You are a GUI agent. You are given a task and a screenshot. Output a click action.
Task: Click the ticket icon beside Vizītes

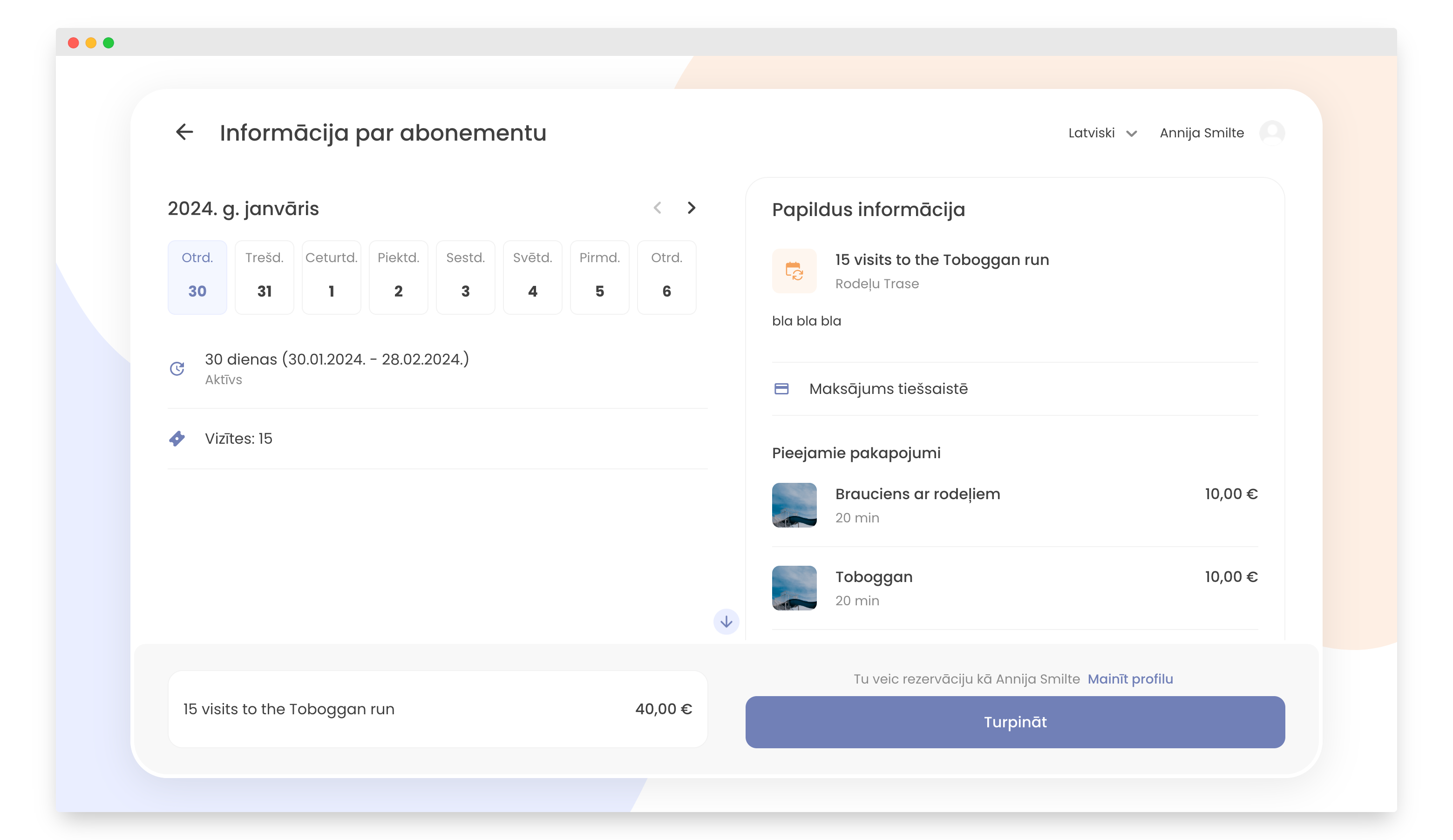(177, 439)
